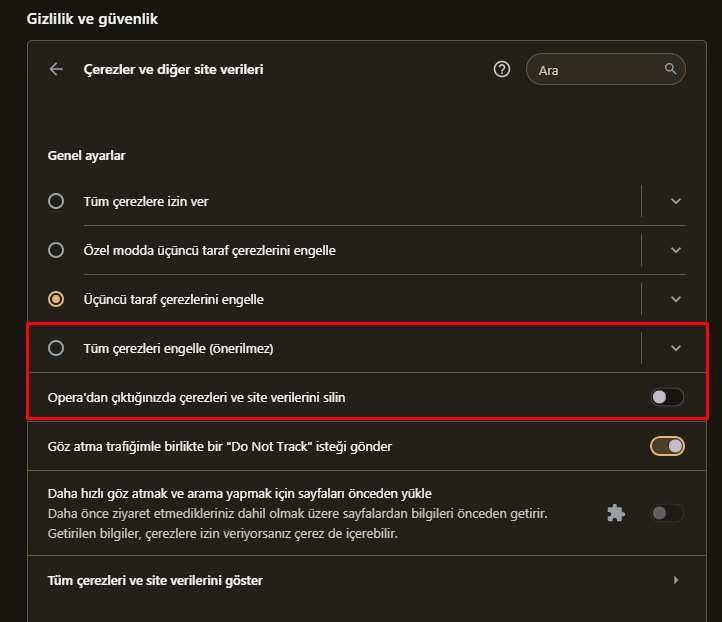The image size is (722, 622).
Task: Expand 'Özel modda üçüncü taraf çerezlerini engelle' chevron
Action: [x=676, y=250]
